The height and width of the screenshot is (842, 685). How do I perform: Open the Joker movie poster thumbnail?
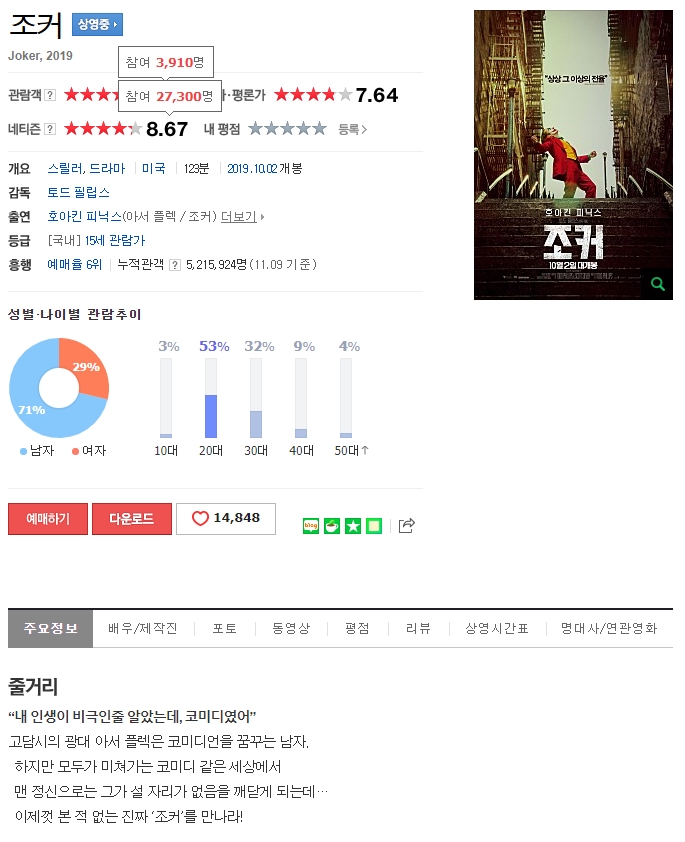[573, 155]
